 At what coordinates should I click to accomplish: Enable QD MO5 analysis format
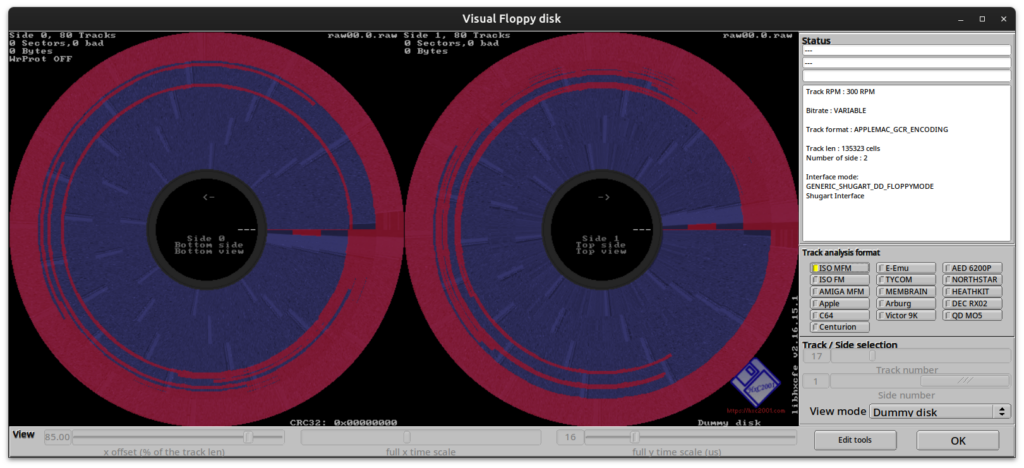972,315
